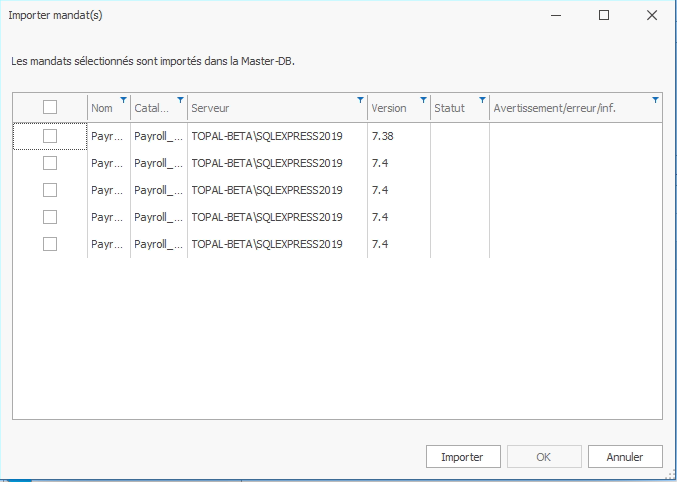Select the third row server cell
This screenshot has width=677, height=482.
(x=277, y=190)
